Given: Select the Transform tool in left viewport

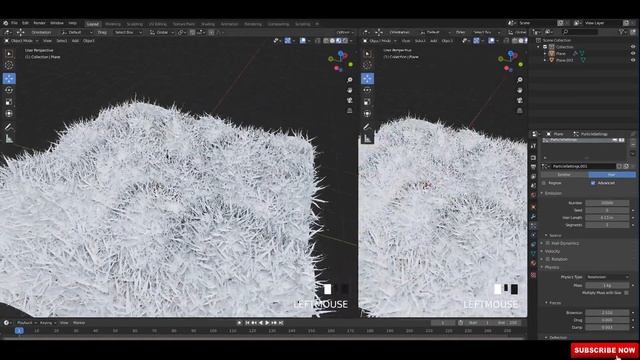Looking at the screenshot, I should point(9,113).
